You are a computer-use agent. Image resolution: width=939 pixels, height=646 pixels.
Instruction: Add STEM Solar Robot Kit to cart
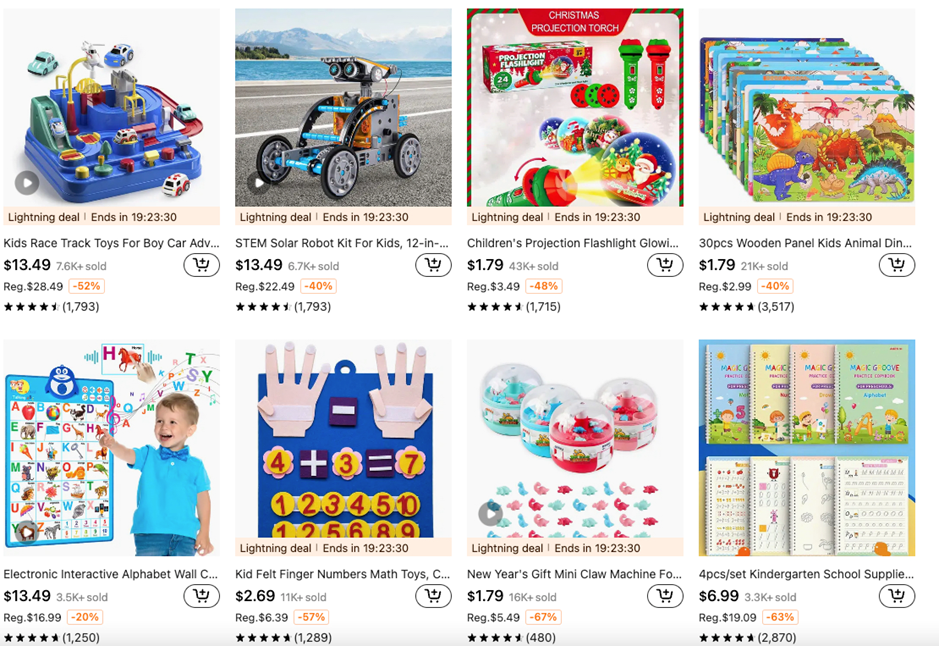tap(433, 265)
